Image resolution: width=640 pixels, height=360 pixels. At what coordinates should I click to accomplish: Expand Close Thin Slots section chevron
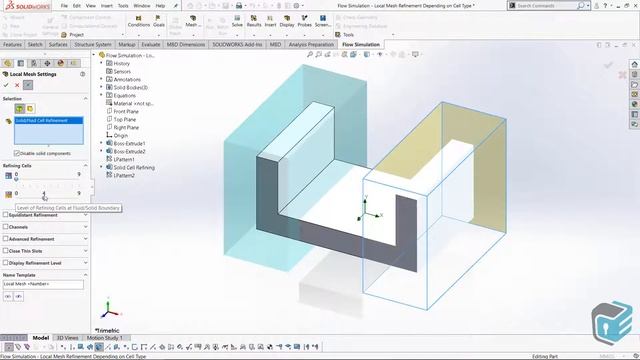click(x=85, y=251)
